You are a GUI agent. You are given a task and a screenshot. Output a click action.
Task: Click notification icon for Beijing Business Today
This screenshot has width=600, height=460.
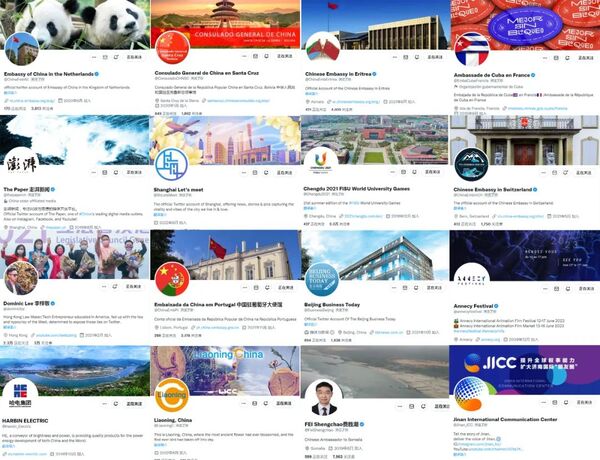click(x=416, y=287)
